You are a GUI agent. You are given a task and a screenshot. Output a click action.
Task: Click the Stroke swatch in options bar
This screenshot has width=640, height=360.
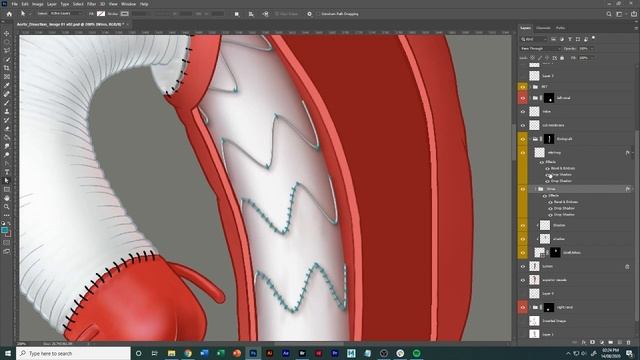pos(124,14)
